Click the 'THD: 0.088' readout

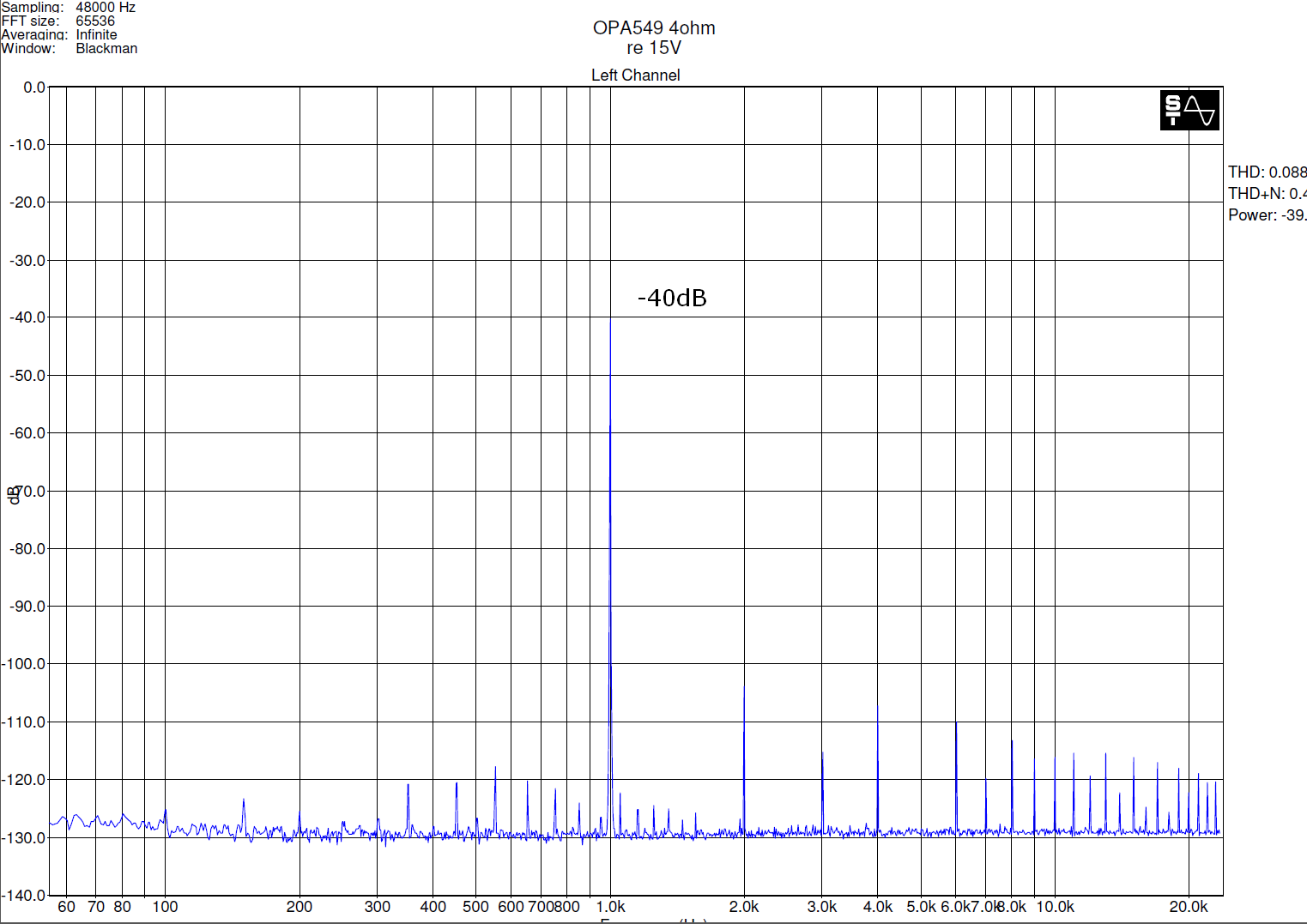1267,172
